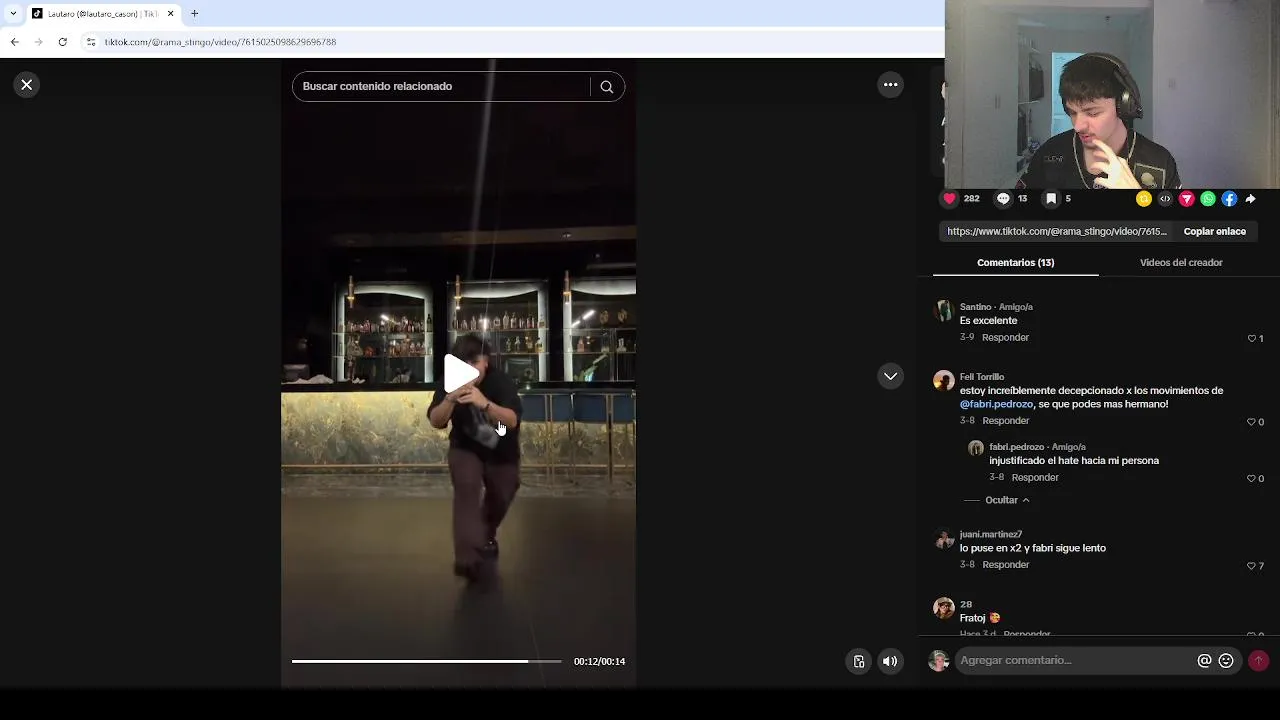
Task: Click the address bar URL
Action: pos(220,42)
